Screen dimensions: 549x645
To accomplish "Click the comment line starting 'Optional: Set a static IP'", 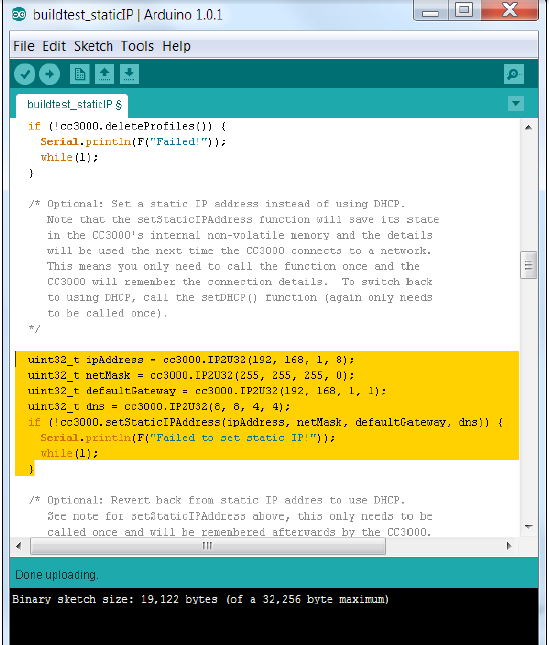I will (217, 204).
